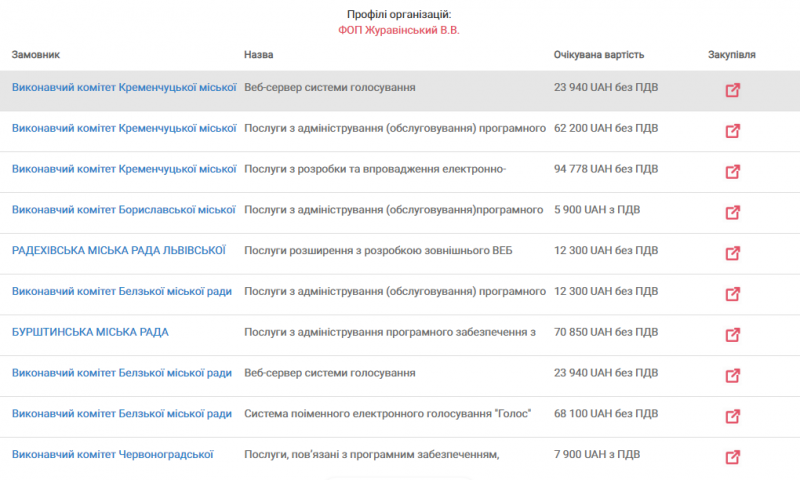The image size is (800, 480).
Task: Open customer link РАДЕХІВСЬКА МІСЬКА РАДА ЛЬВІВСЬКОЇ
Action: pos(118,250)
